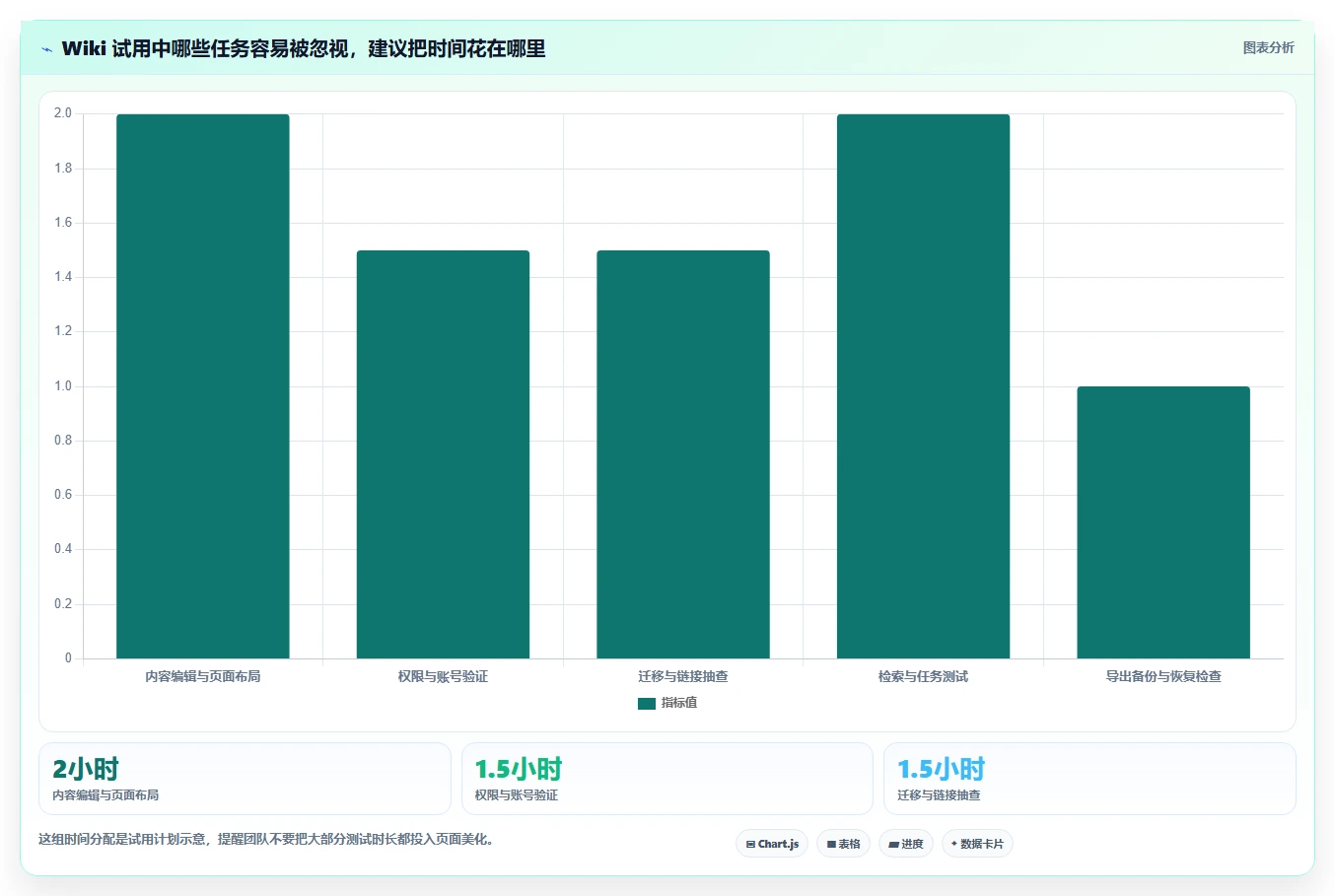
Task: Click the 导出备份与恢复检查 axis label
Action: click(x=1163, y=676)
